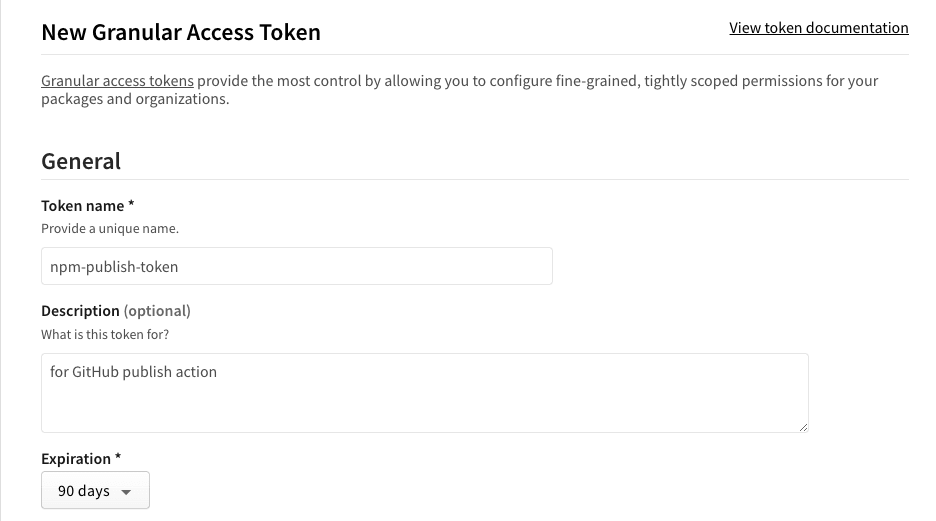
Task: Click the 'What is this token for?' hint
Action: tap(105, 335)
